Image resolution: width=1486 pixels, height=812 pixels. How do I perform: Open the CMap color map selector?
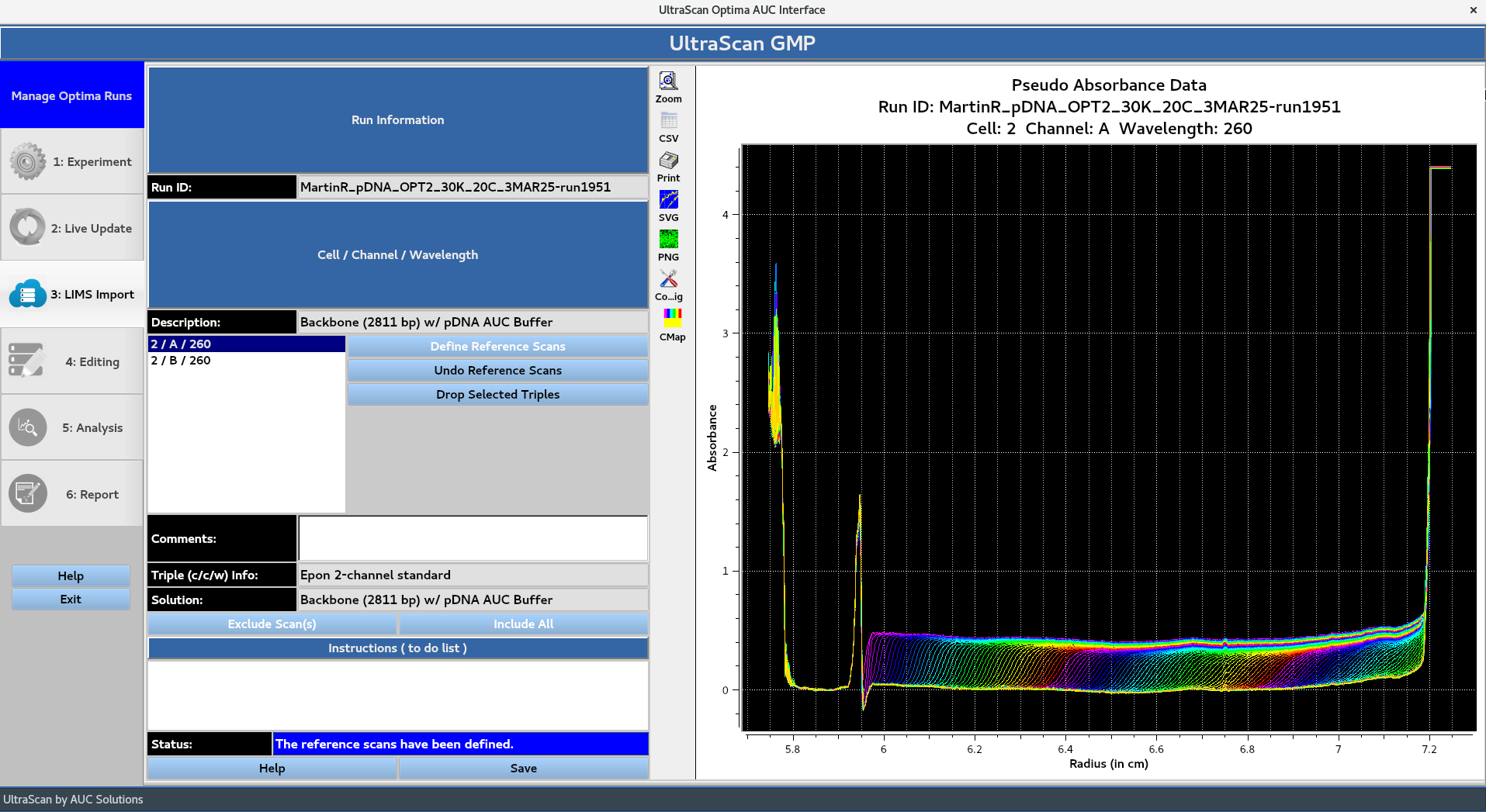tap(670, 316)
